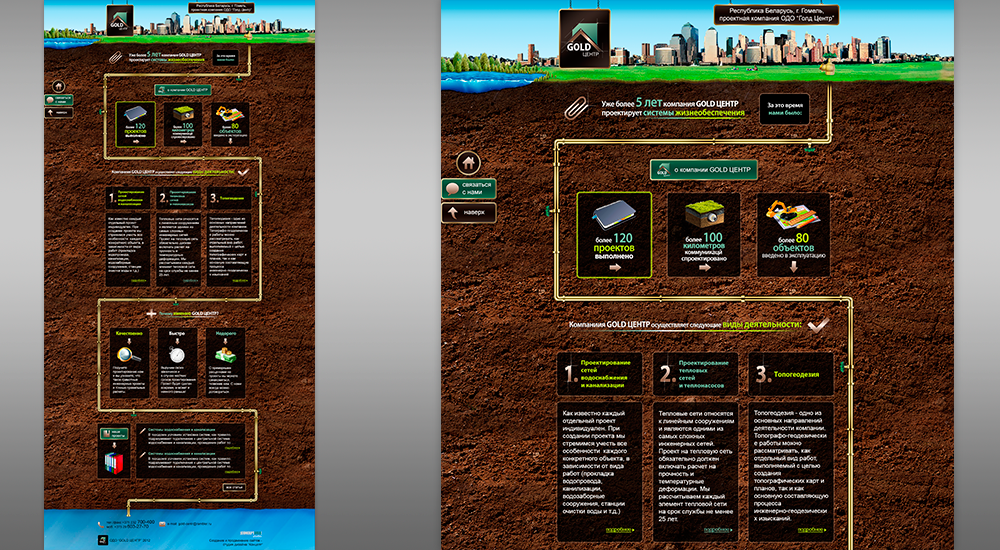The width and height of the screenshot is (1000, 550).
Task: Click the home icon in the full-page preview
Action: [x=59, y=86]
